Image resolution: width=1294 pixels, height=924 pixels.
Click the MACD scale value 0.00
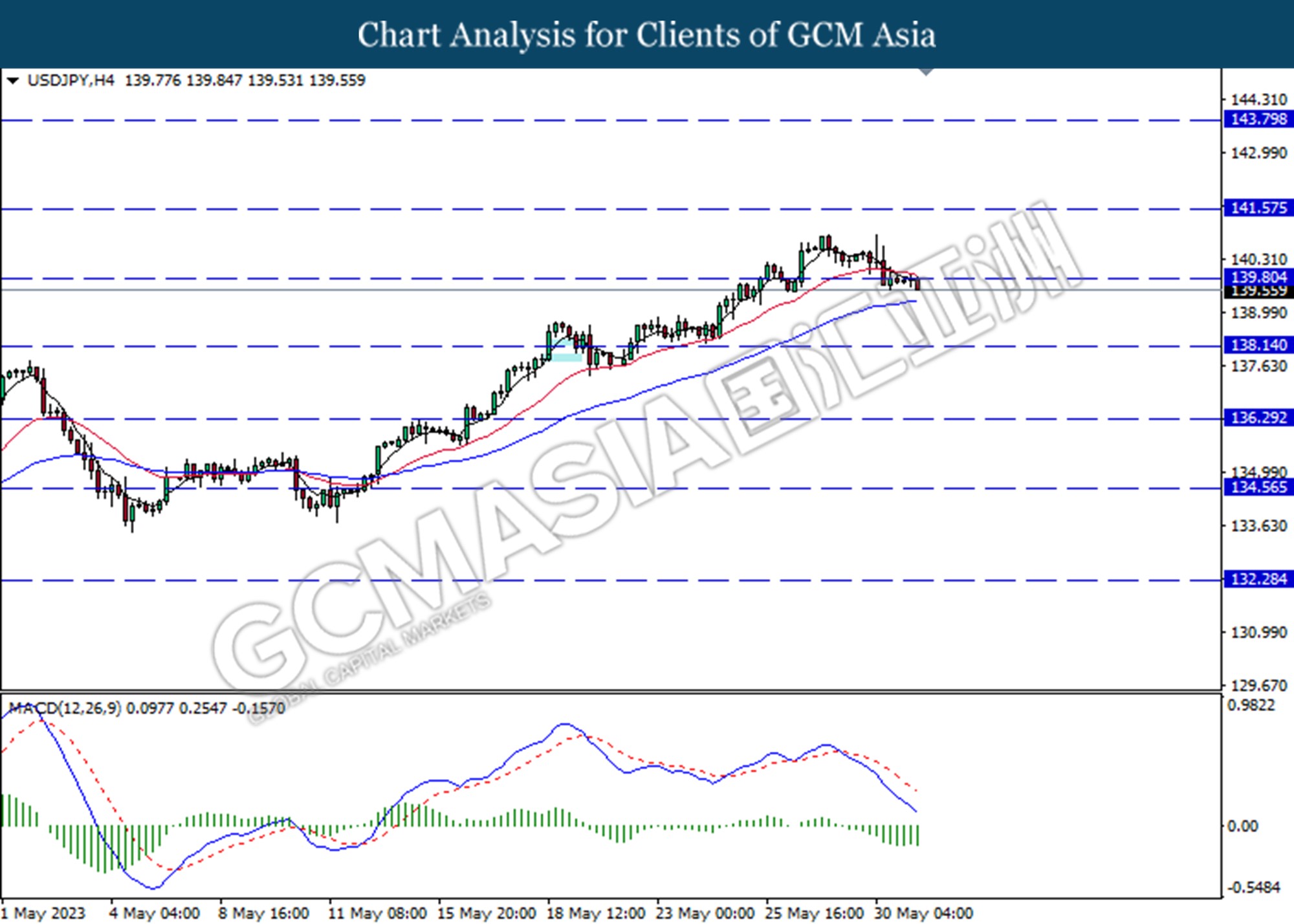point(1243,826)
